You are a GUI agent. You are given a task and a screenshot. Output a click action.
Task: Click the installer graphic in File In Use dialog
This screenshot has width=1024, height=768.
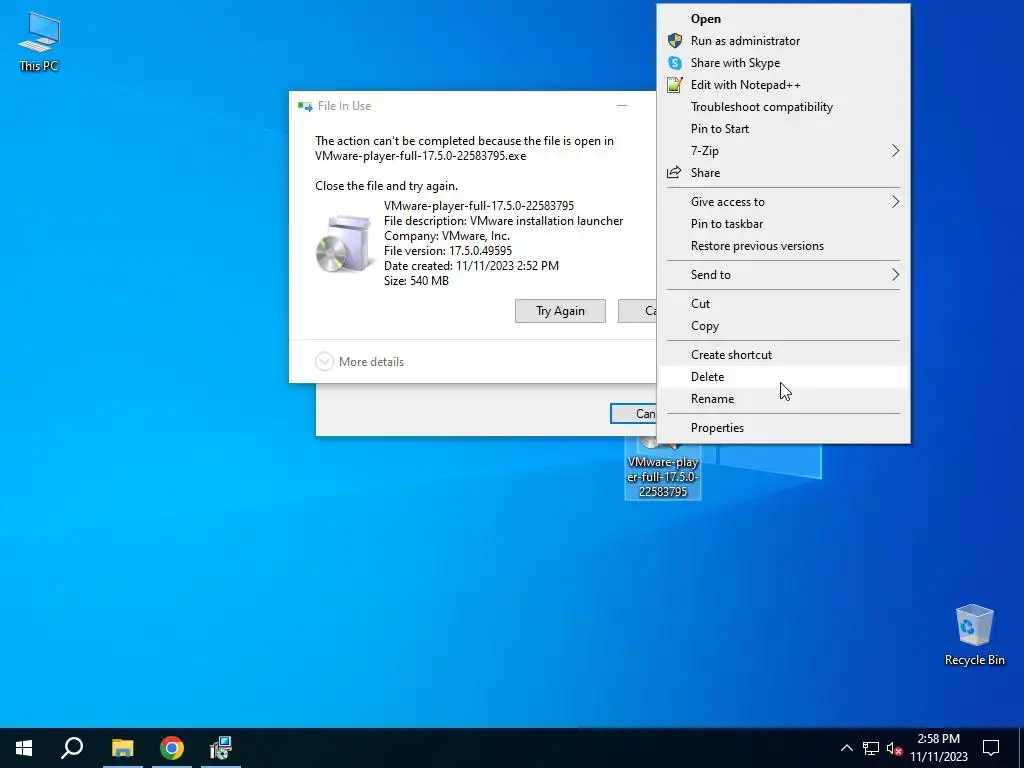pyautogui.click(x=345, y=244)
